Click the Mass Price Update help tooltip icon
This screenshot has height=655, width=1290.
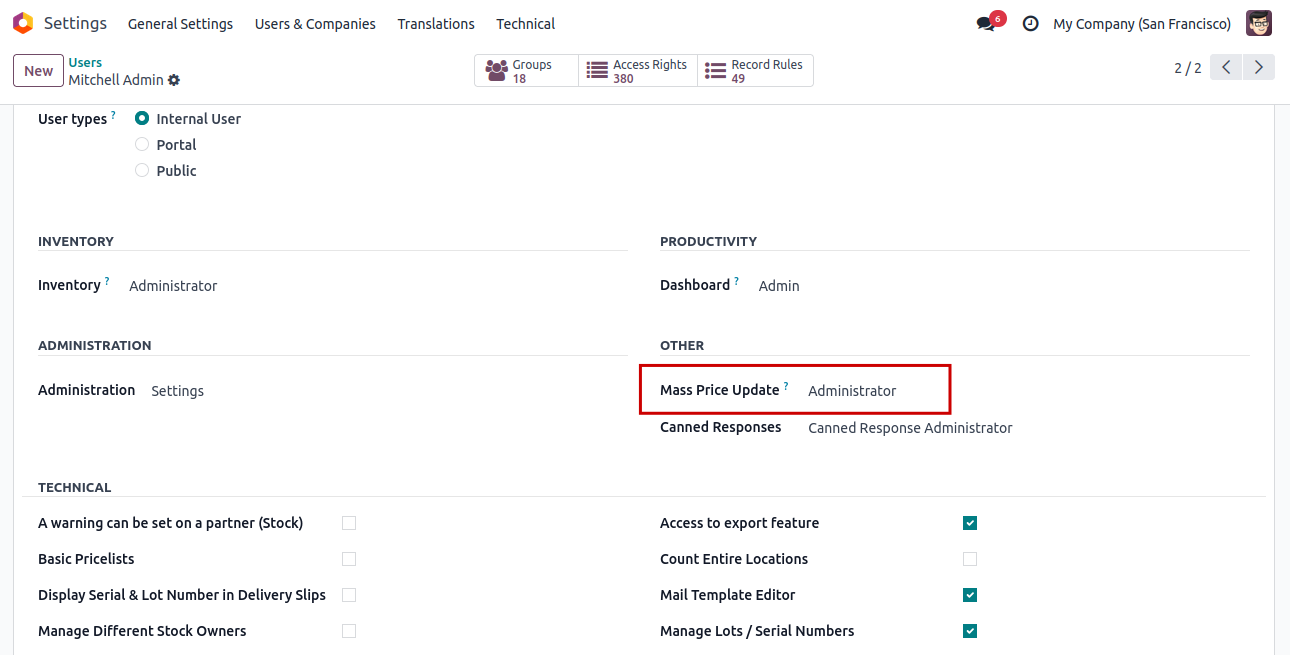click(x=786, y=386)
